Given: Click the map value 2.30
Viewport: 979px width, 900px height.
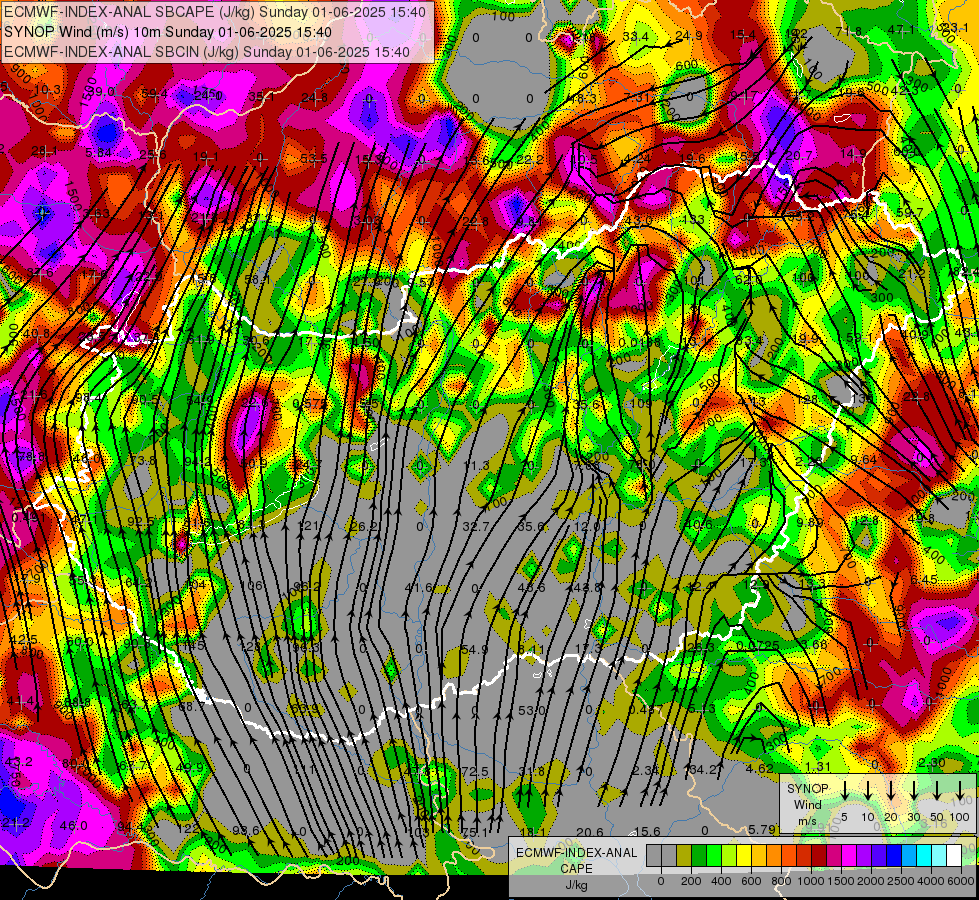Looking at the screenshot, I should coord(932,763).
